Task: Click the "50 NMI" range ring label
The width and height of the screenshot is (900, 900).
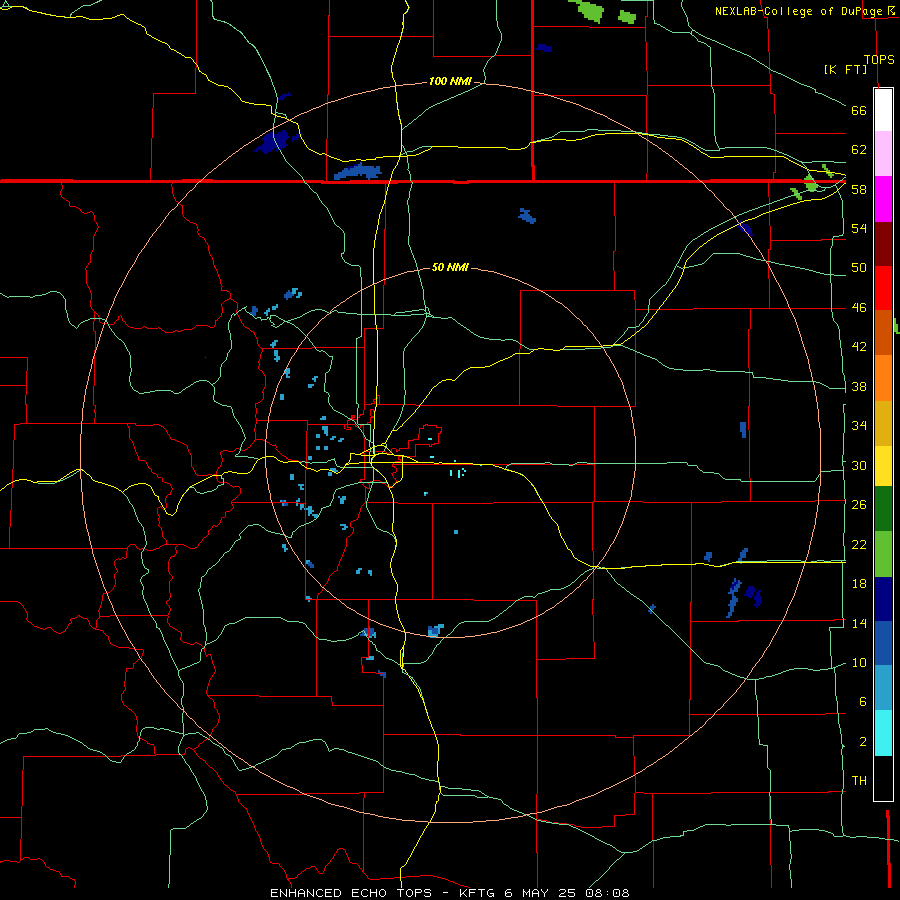Action: [450, 267]
